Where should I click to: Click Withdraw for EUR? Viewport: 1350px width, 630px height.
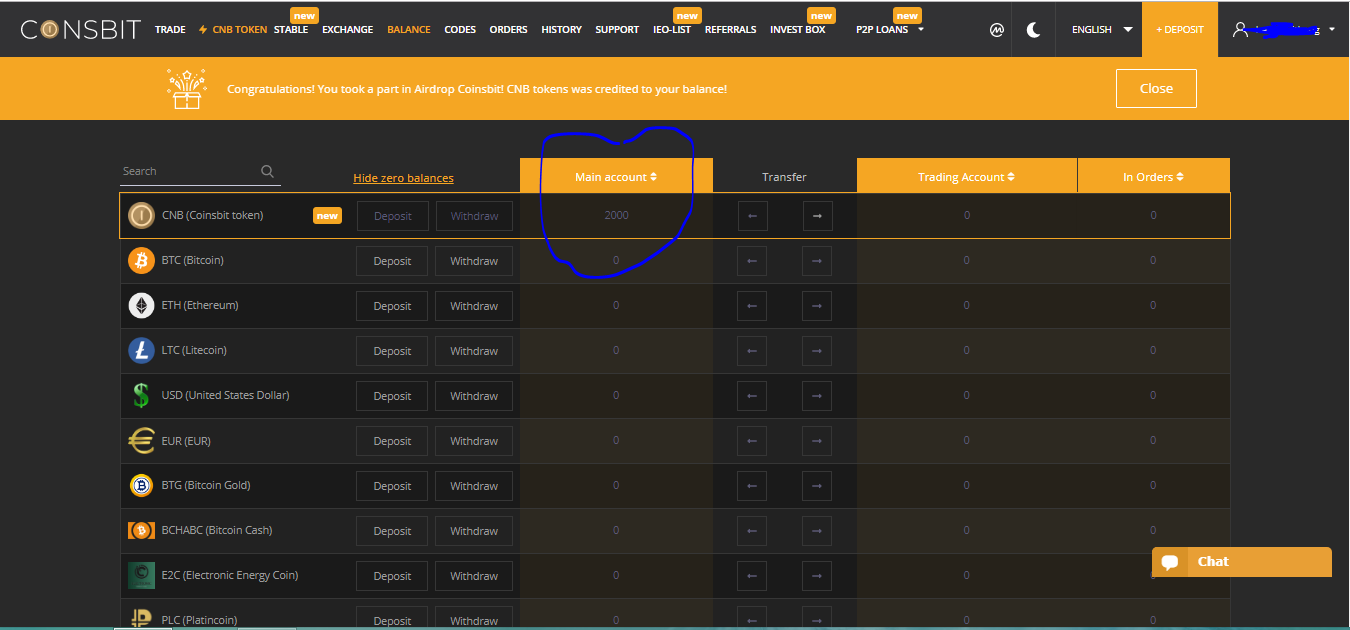click(474, 441)
